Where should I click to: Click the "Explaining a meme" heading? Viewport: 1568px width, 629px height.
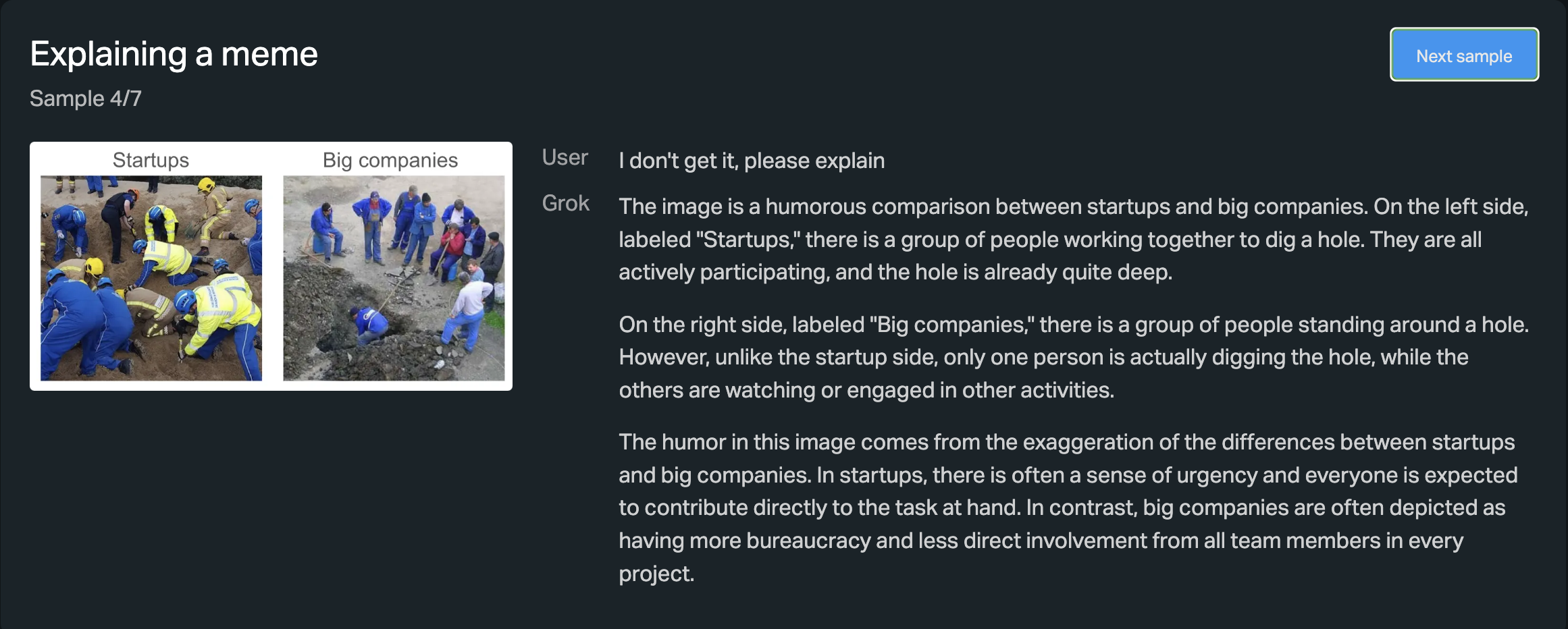[x=174, y=54]
